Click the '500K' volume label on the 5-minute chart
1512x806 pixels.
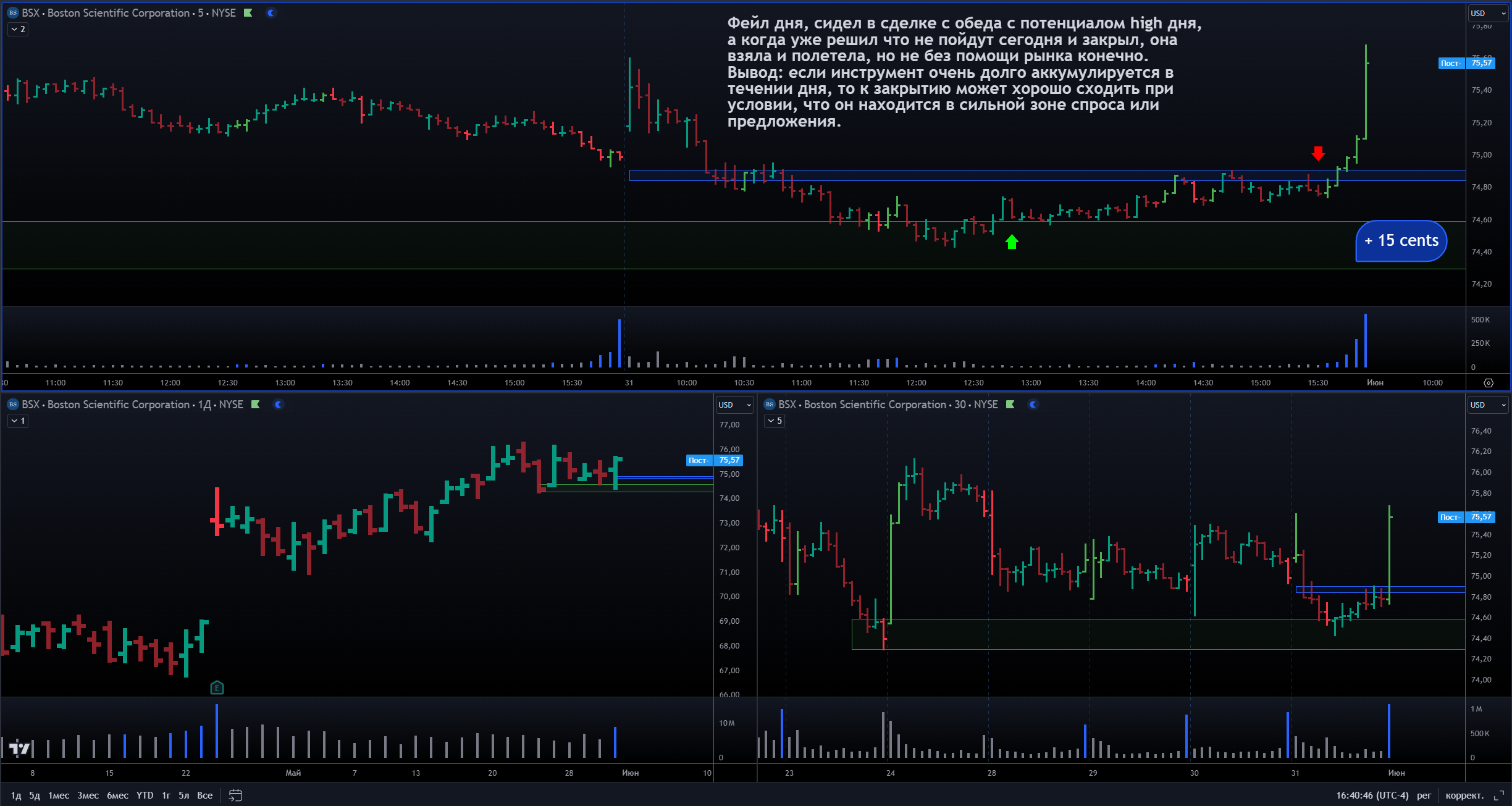pos(1480,320)
